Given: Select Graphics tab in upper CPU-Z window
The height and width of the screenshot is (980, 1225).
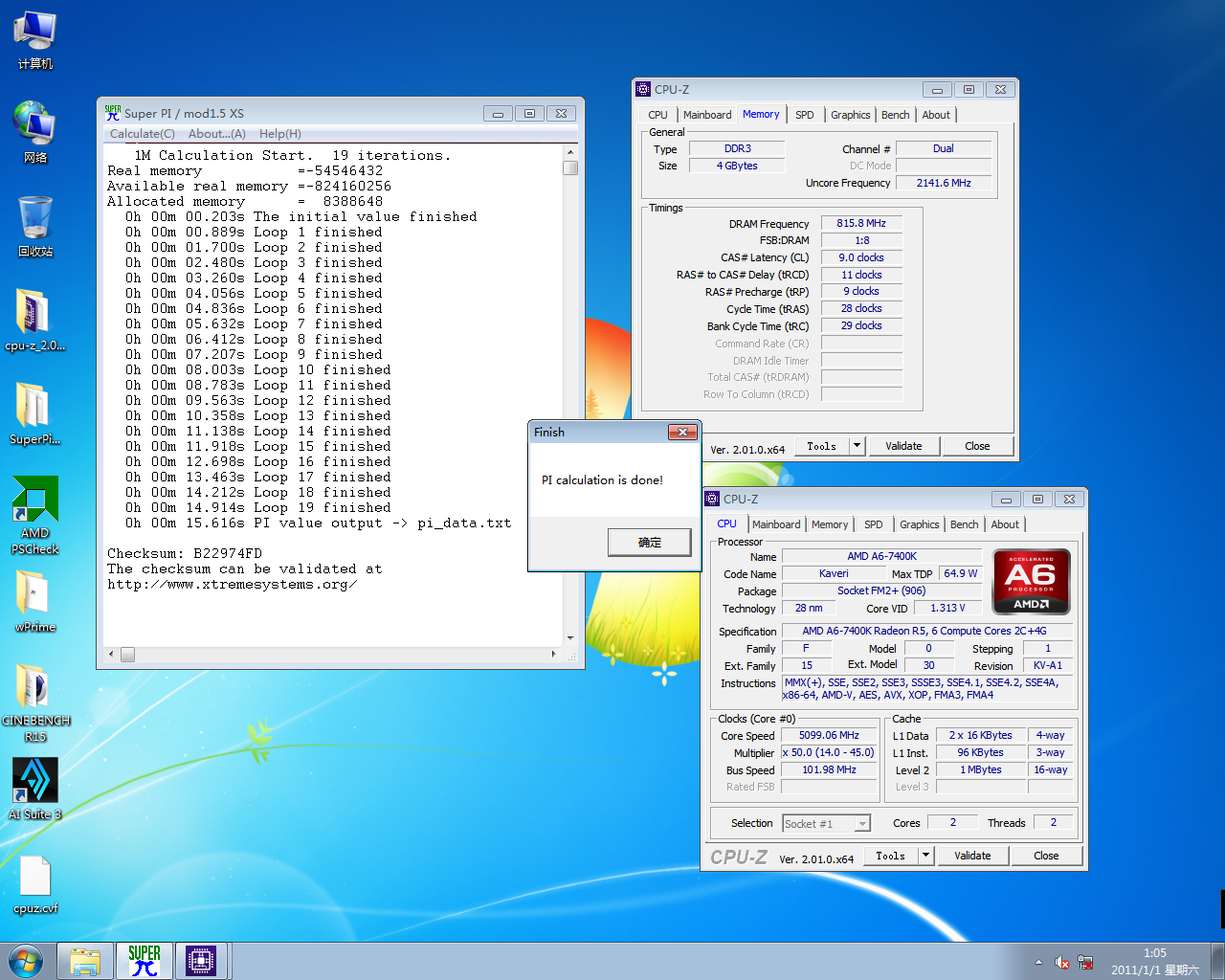Looking at the screenshot, I should [x=850, y=115].
